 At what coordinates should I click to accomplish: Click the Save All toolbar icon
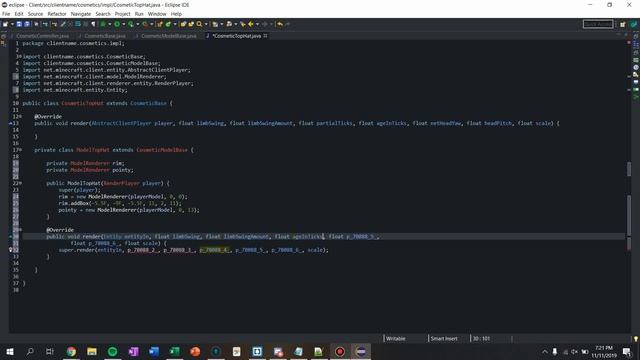point(27,24)
